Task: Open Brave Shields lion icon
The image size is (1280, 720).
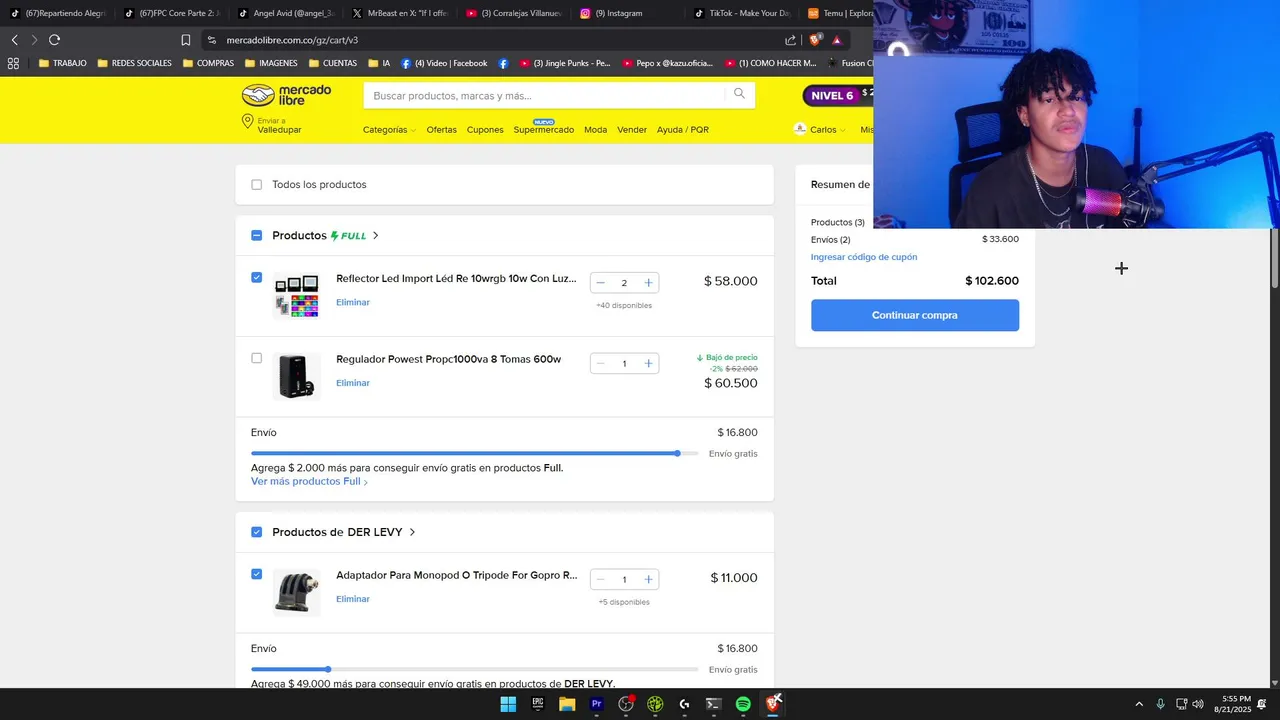Action: [815, 40]
